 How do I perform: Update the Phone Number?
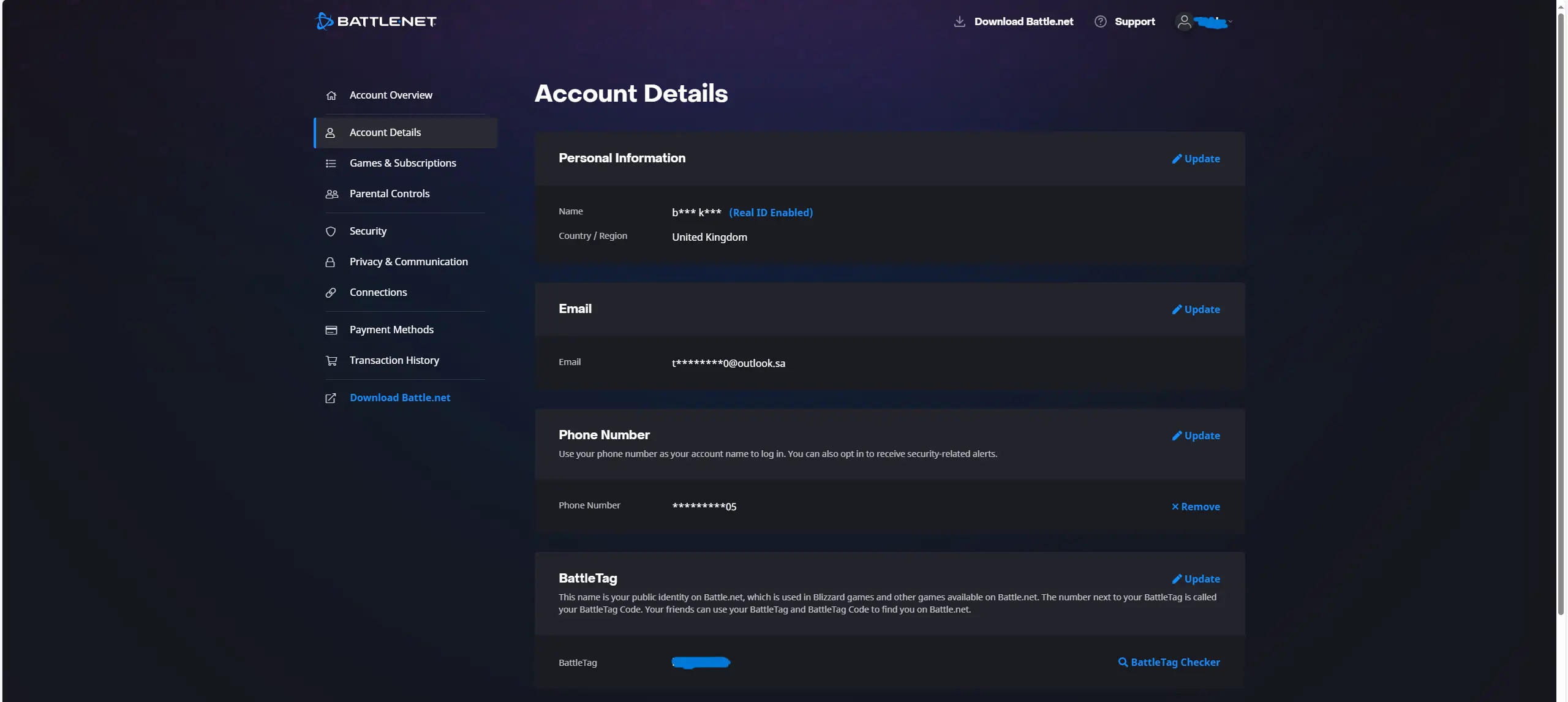[x=1196, y=436]
